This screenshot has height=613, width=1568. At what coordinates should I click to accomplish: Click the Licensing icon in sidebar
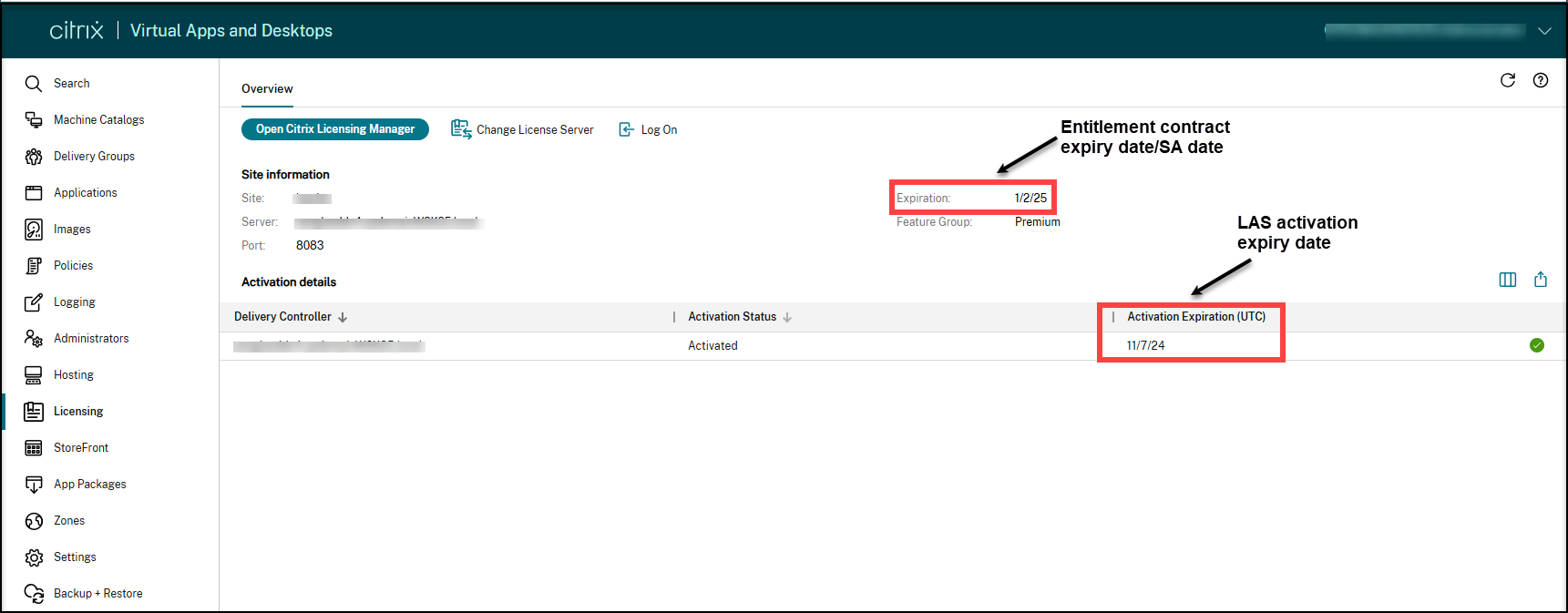pos(34,412)
